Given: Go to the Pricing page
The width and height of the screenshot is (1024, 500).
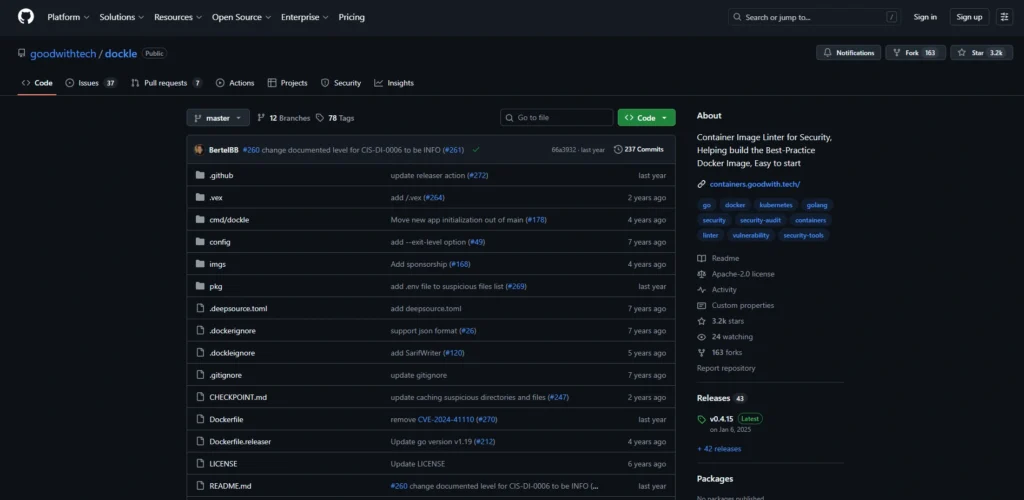Looking at the screenshot, I should click(351, 18).
